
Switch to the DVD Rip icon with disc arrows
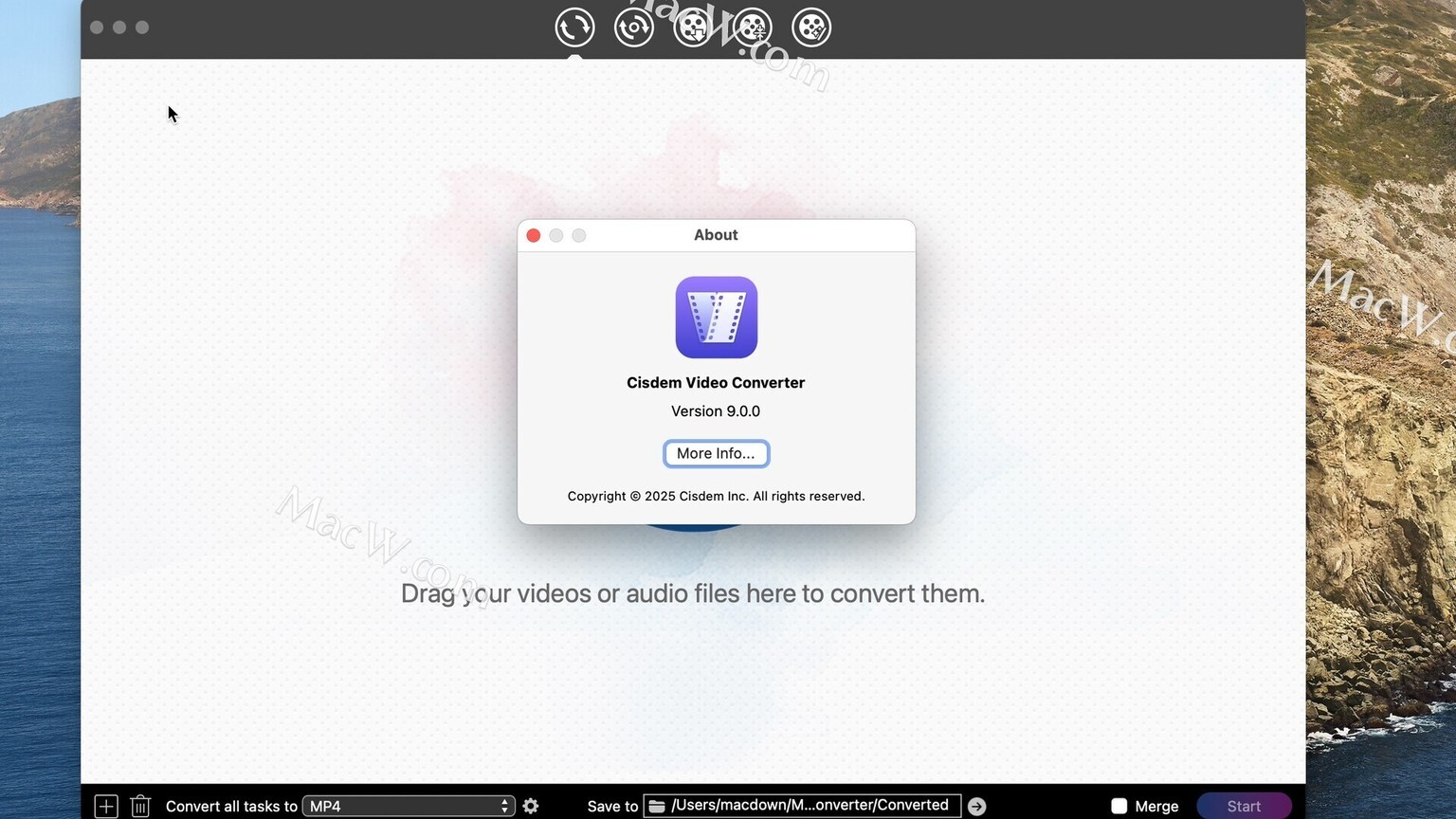point(634,27)
